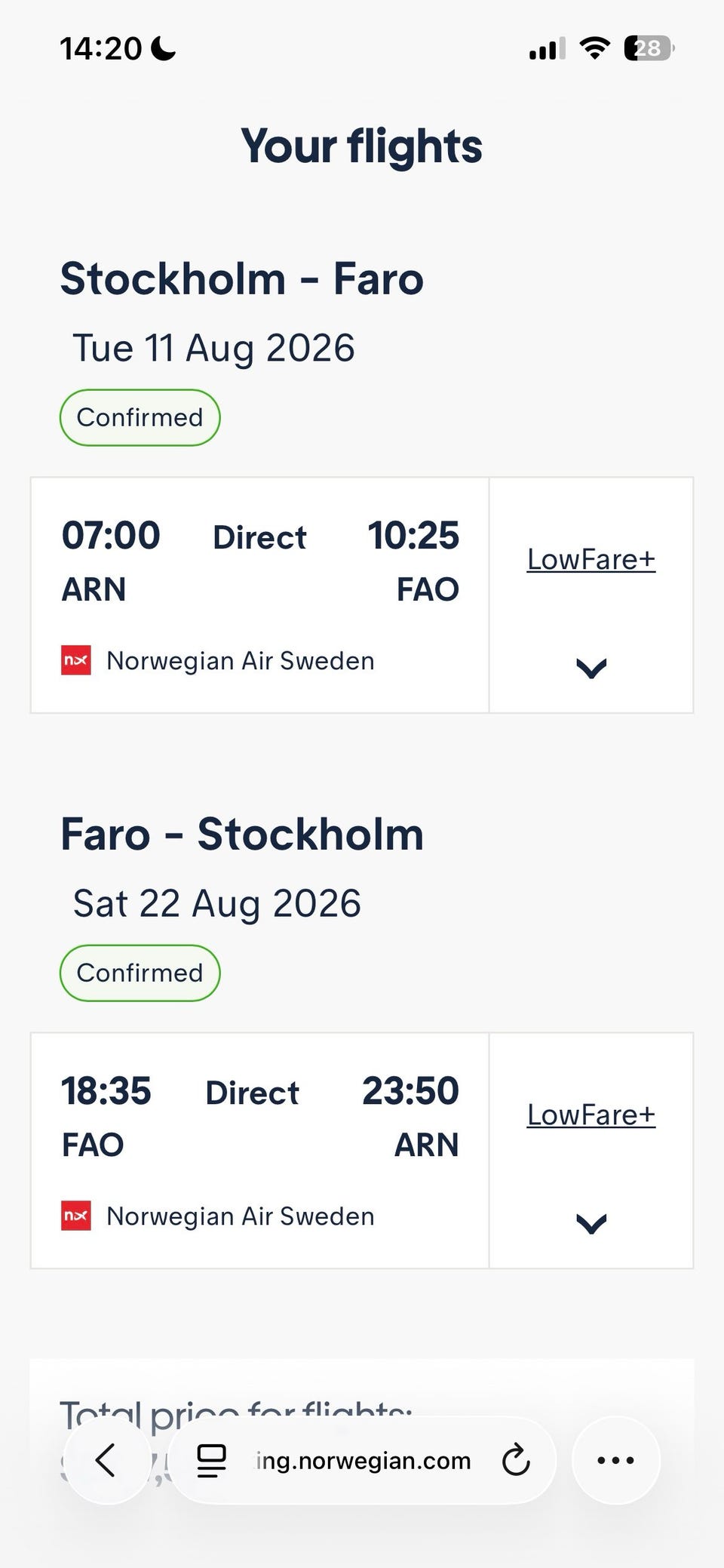This screenshot has width=724, height=1568.
Task: Tap the Confirmed badge under Tue 11 Aug
Action: click(x=140, y=417)
